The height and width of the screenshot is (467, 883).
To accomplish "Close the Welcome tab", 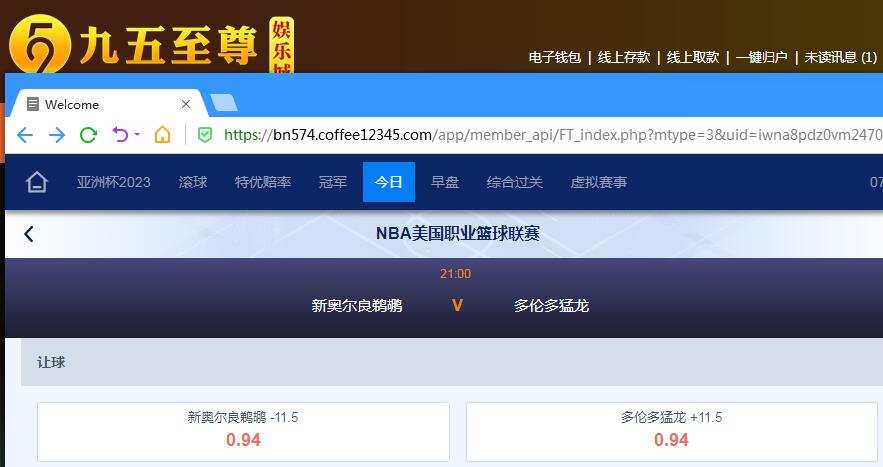I will click(186, 104).
